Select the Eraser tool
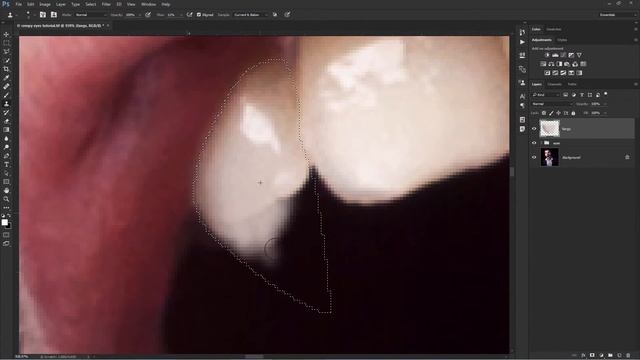Viewport: 640px width, 360px height. (6, 121)
